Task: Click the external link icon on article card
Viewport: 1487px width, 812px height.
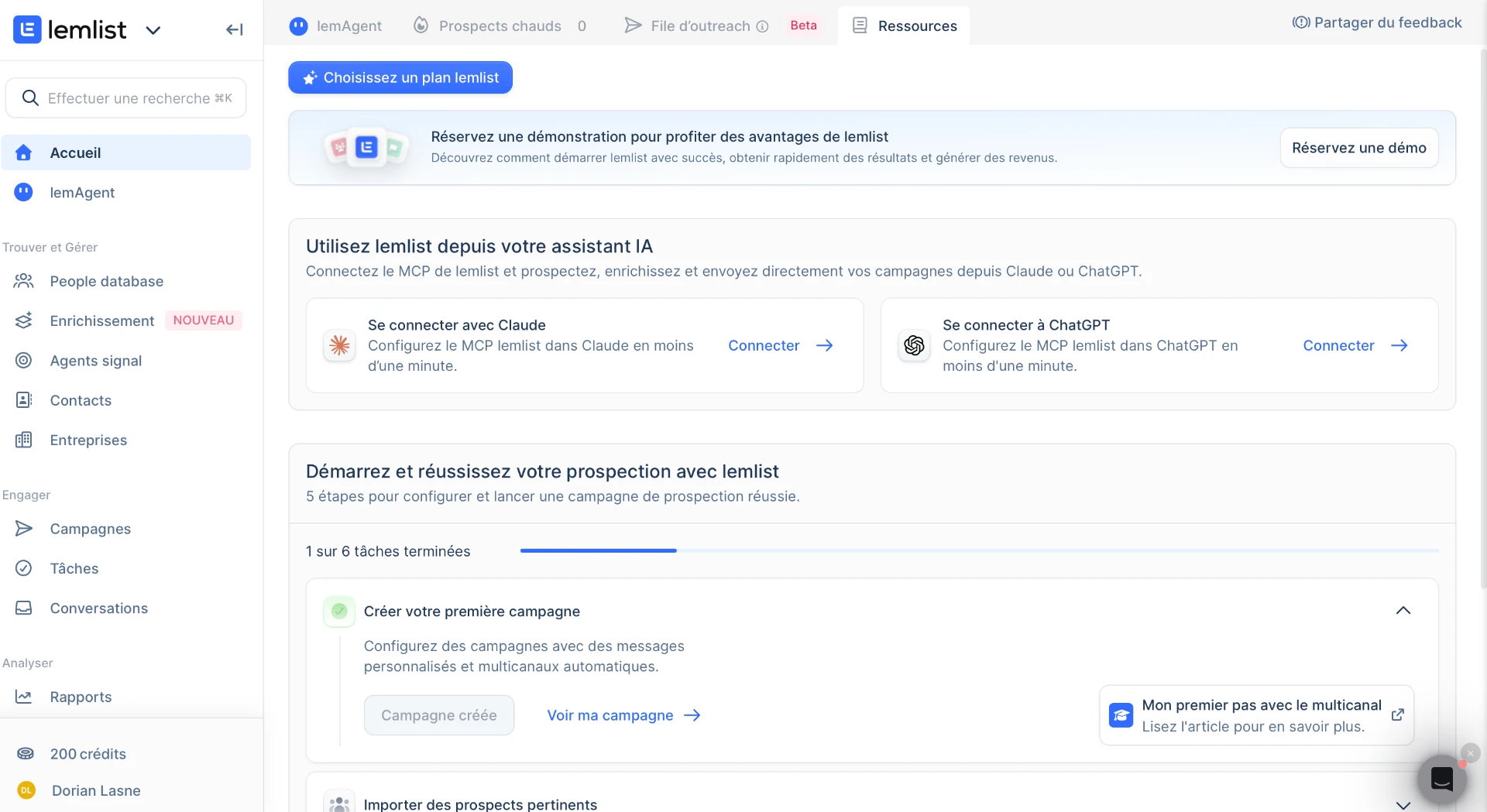Action: coord(1397,714)
